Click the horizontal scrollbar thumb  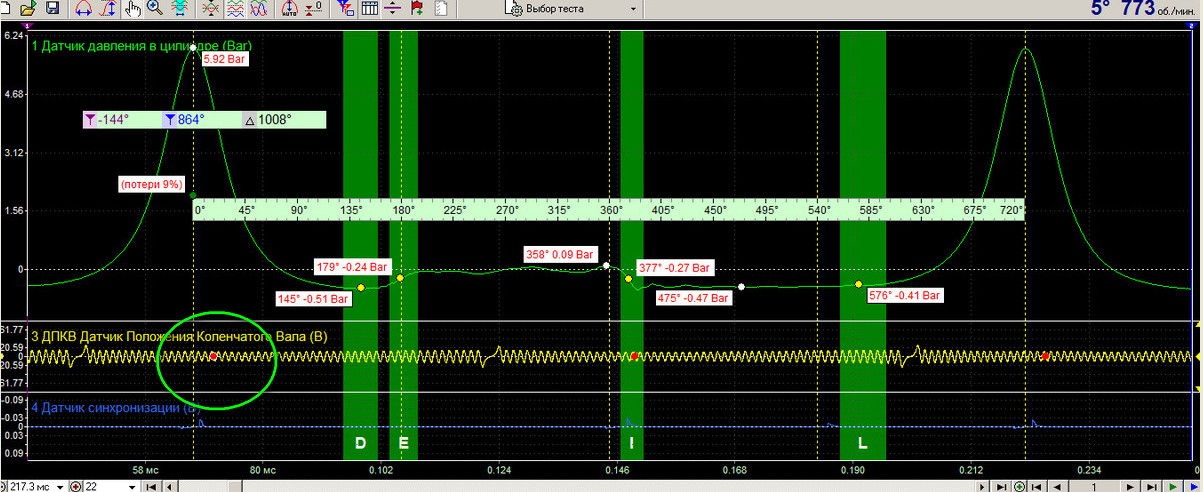(x=235, y=485)
